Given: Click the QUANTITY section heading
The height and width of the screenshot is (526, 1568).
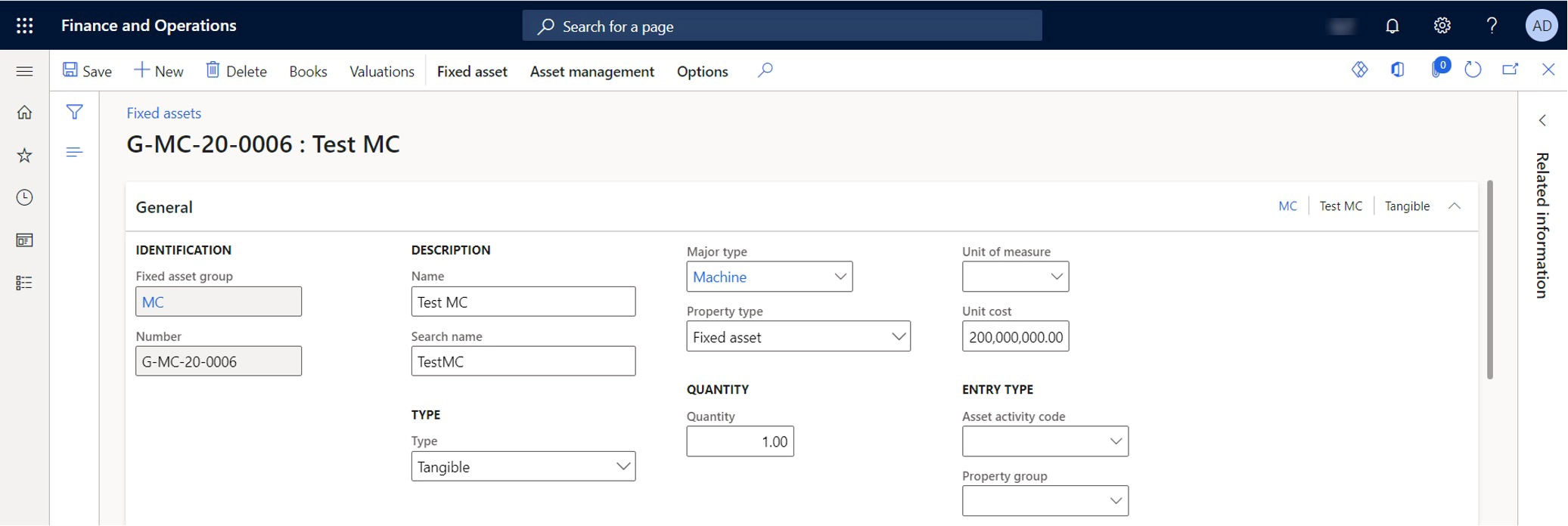Looking at the screenshot, I should coord(718,390).
